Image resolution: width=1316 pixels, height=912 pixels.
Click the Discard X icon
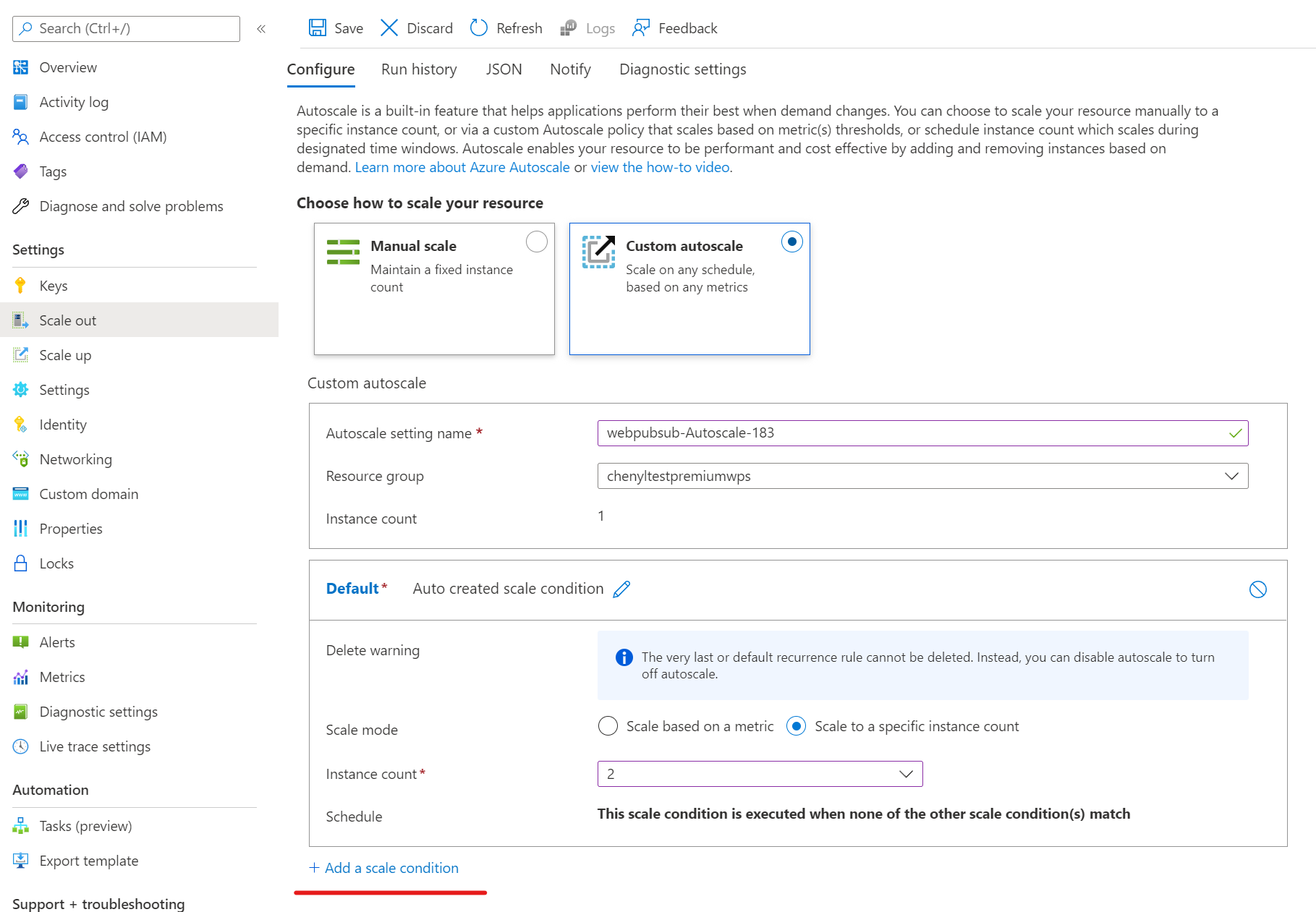(389, 28)
